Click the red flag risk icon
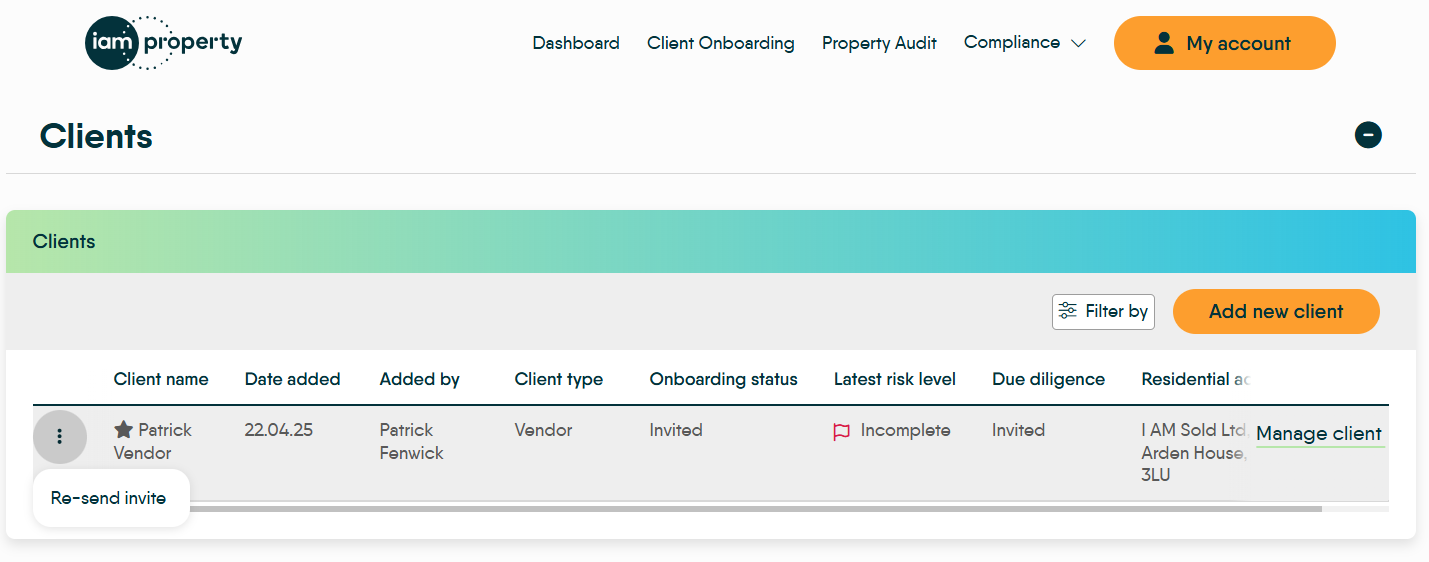The image size is (1429, 562). 842,432
